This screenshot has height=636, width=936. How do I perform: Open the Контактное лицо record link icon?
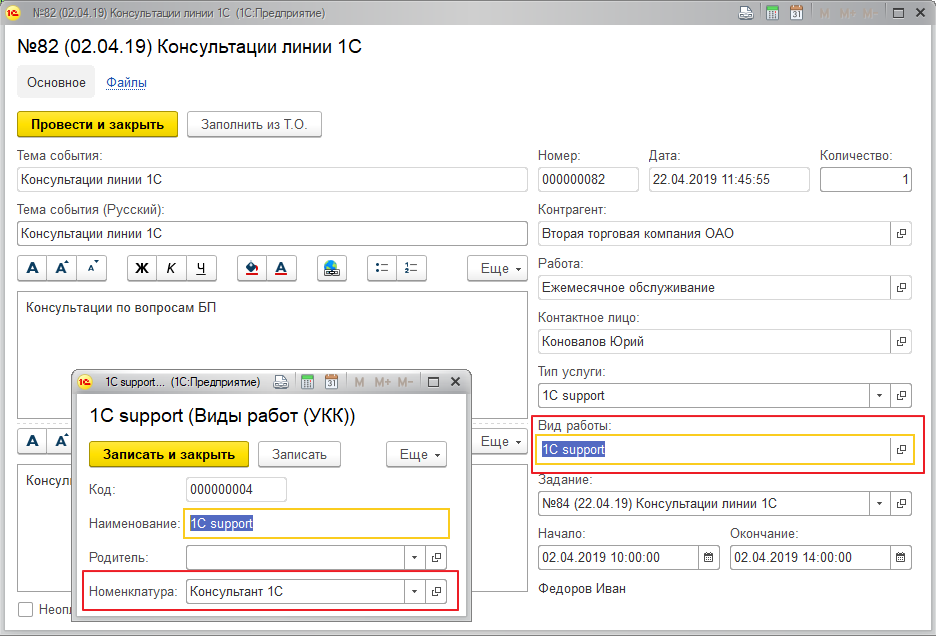coord(901,342)
